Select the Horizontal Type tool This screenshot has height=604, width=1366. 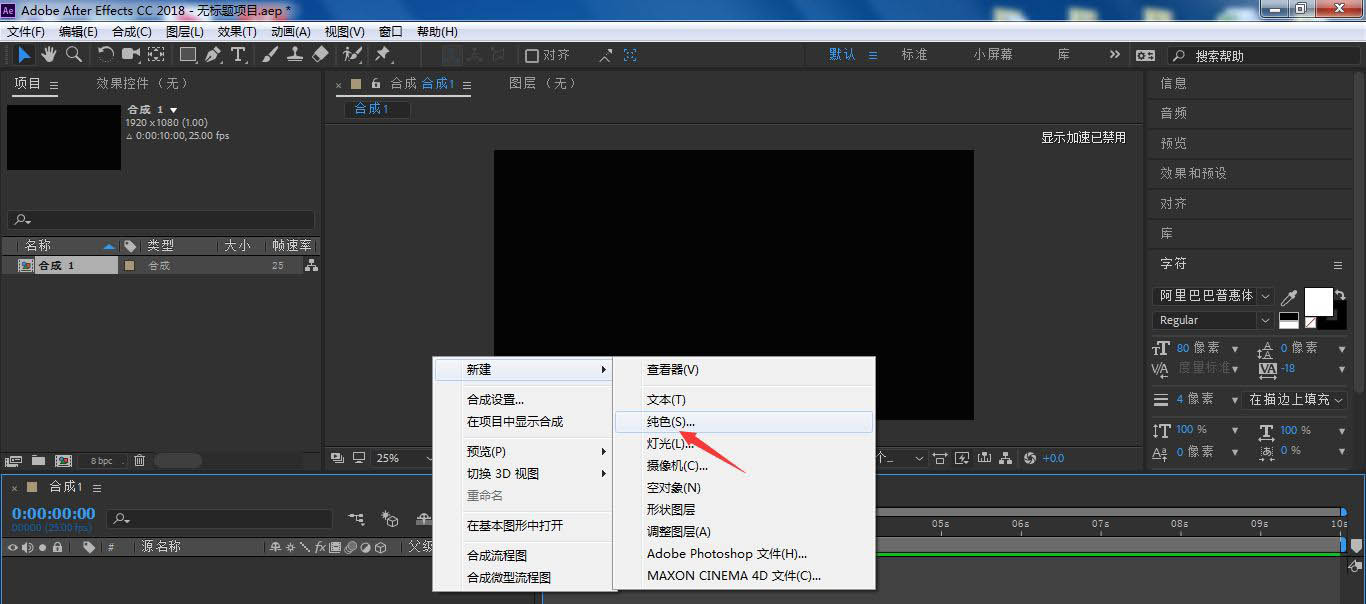238,55
